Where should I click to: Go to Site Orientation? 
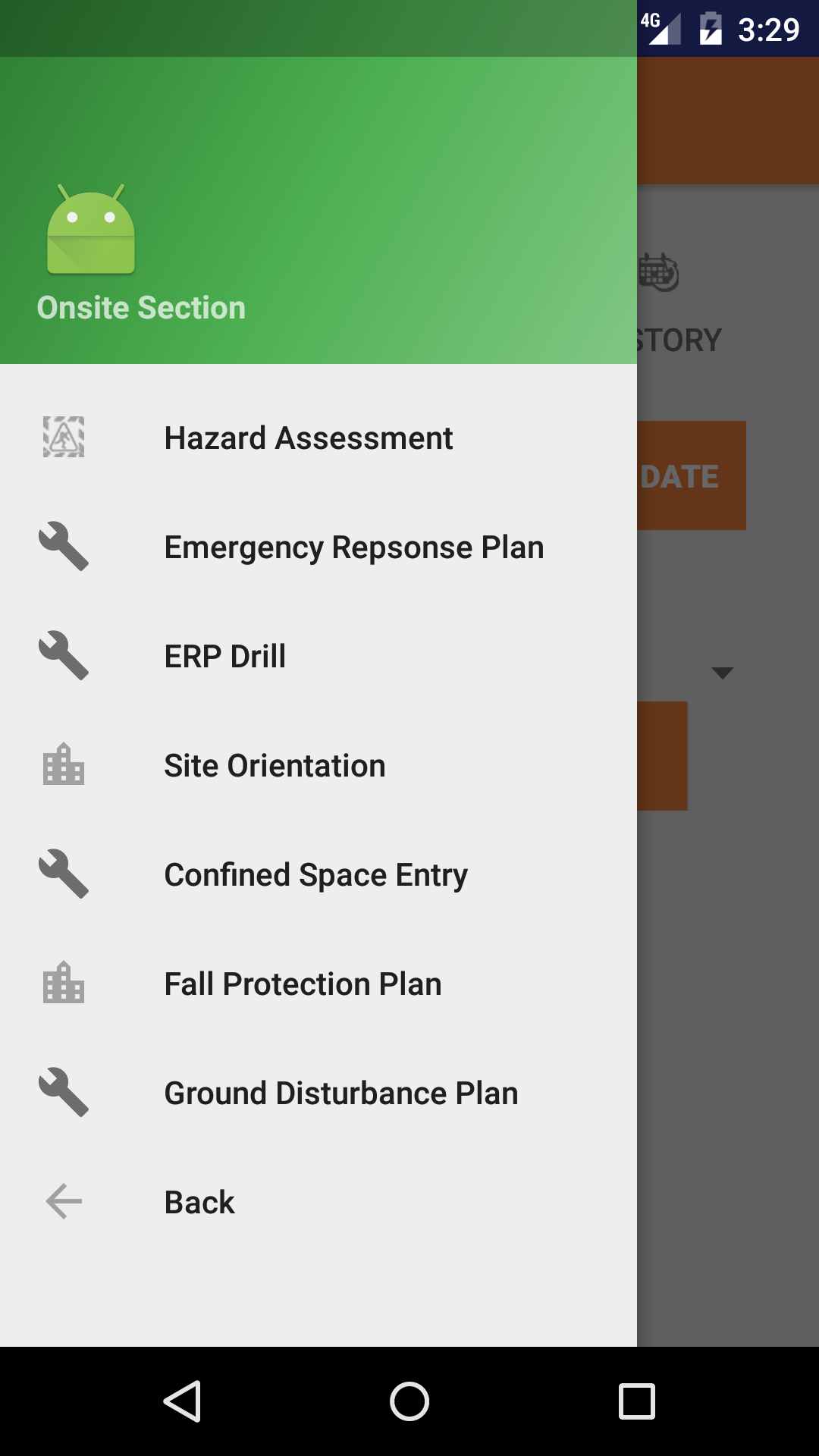(x=275, y=766)
